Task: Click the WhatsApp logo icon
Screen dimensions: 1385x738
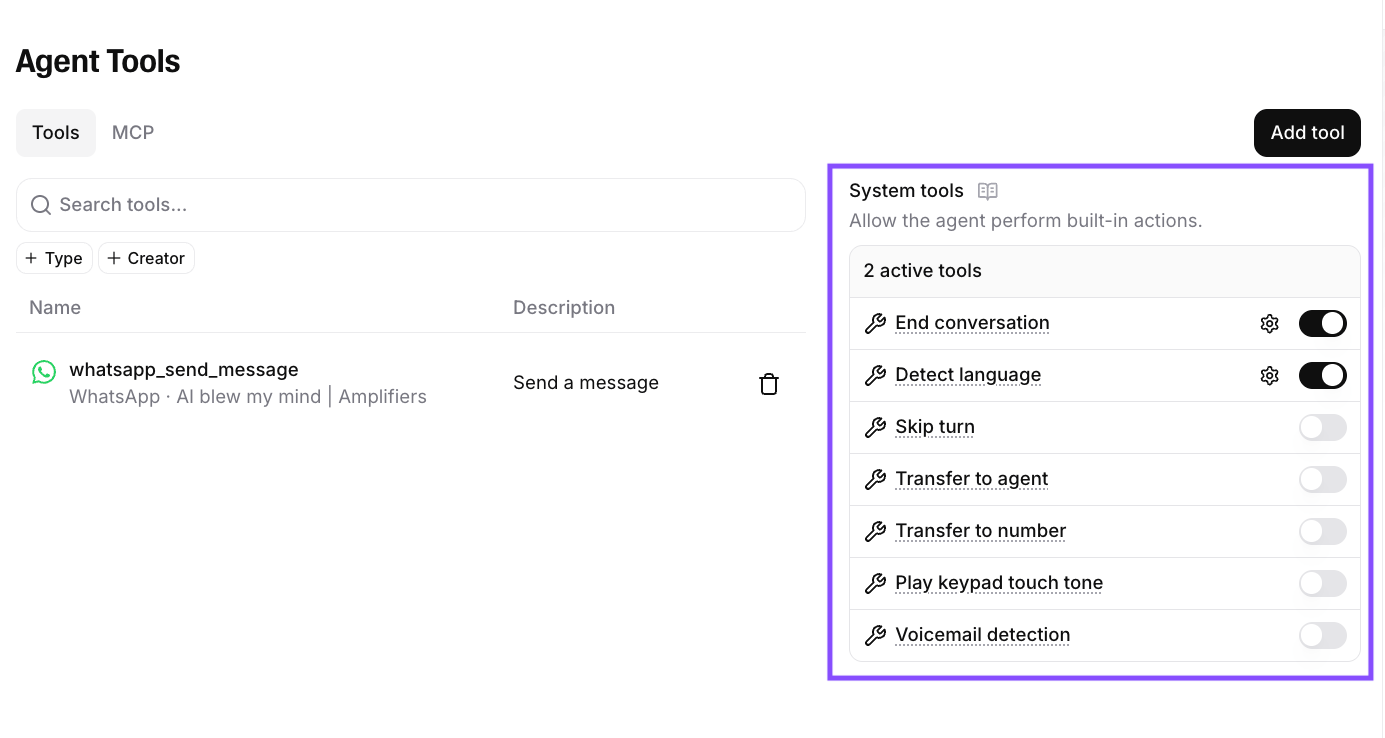Action: tap(44, 372)
